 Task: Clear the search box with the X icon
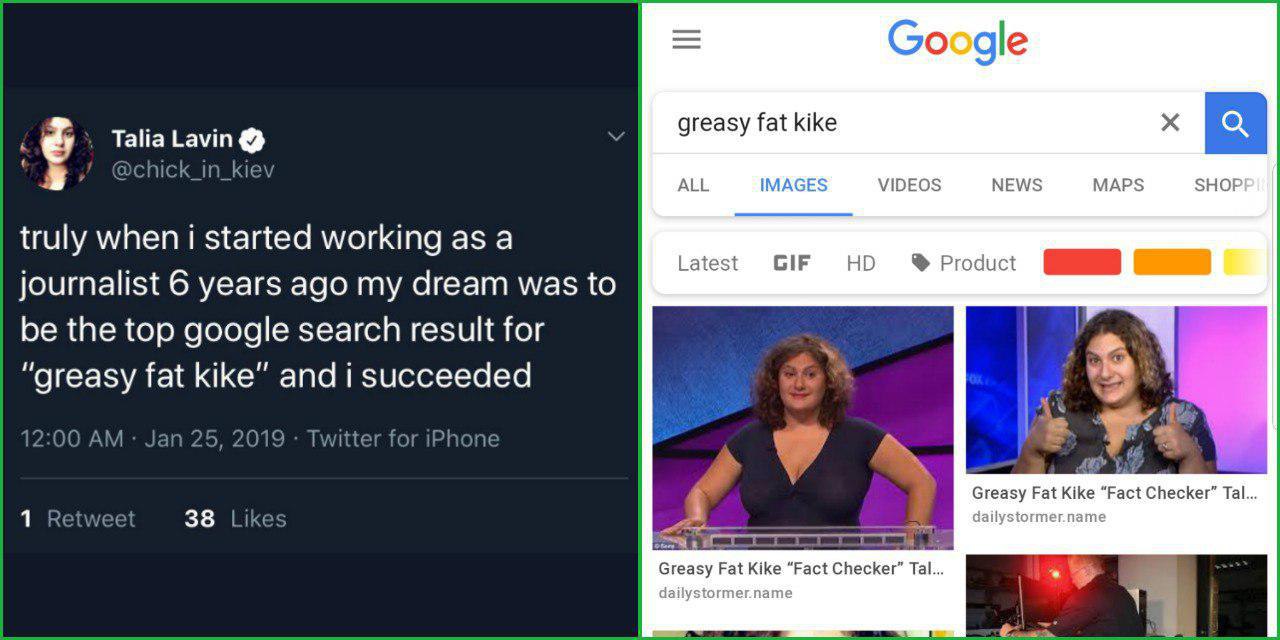(x=1170, y=123)
